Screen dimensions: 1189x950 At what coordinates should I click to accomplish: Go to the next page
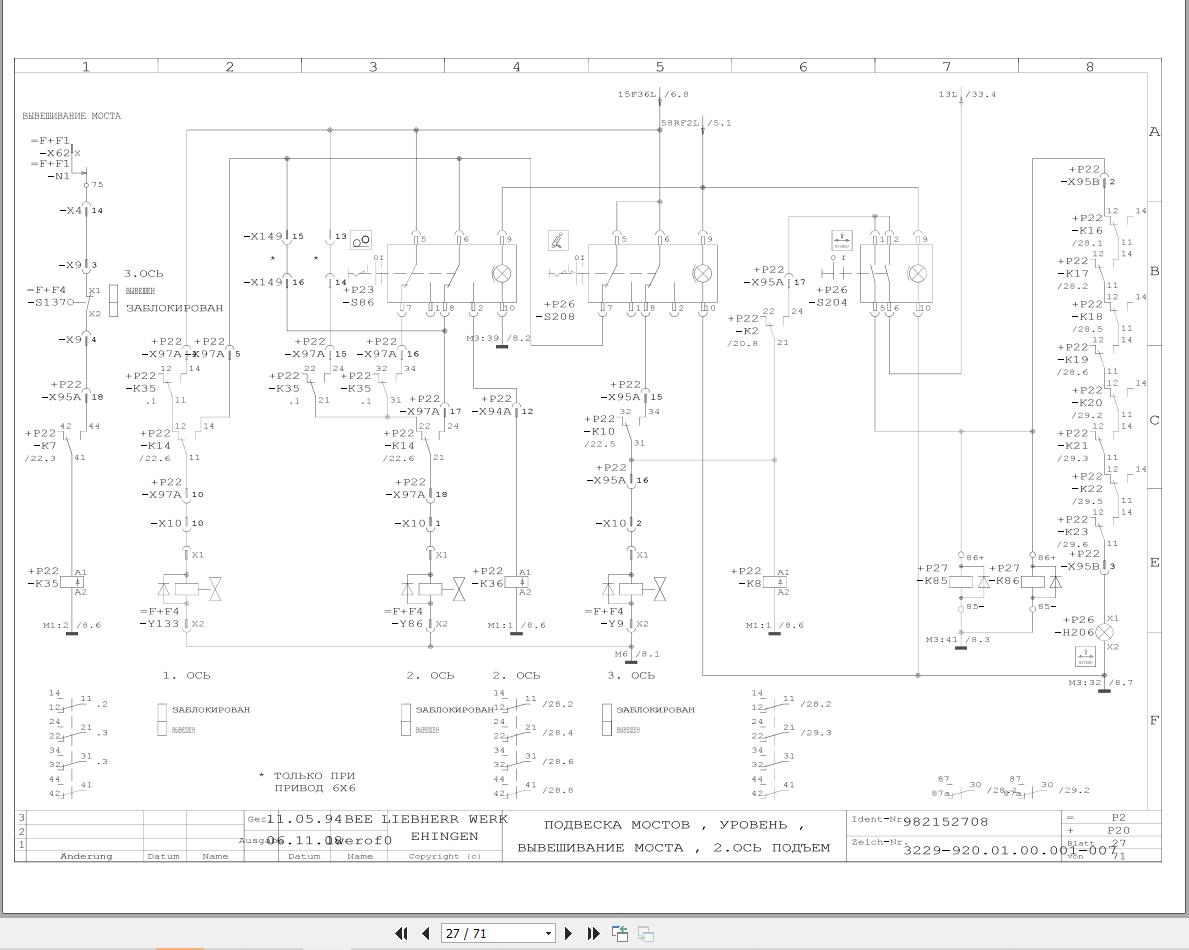tap(569, 933)
